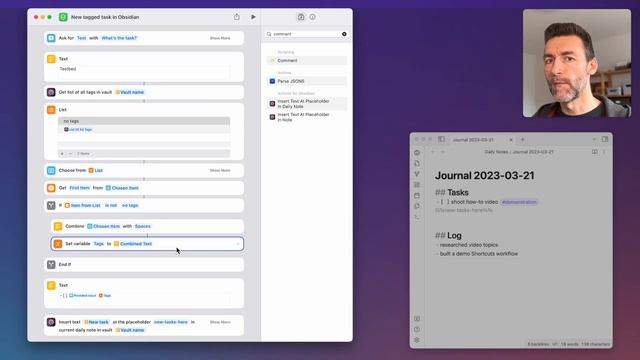Click the End If action icon
The width and height of the screenshot is (640, 360).
[51, 264]
